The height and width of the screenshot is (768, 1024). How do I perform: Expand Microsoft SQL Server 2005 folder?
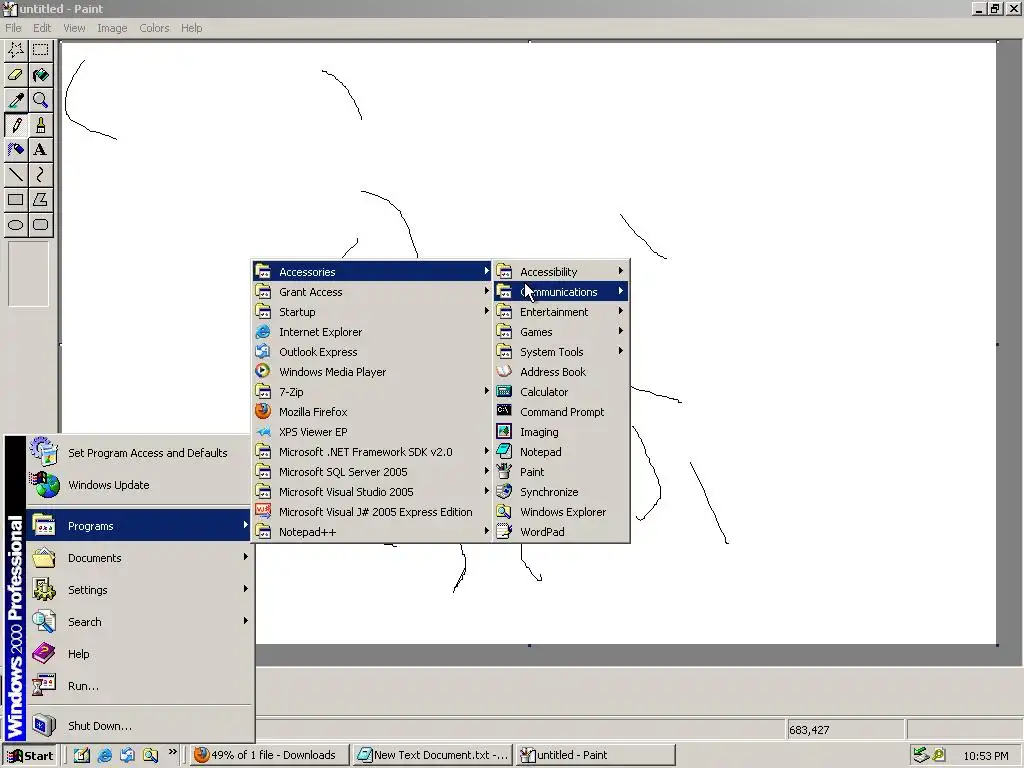click(x=372, y=472)
